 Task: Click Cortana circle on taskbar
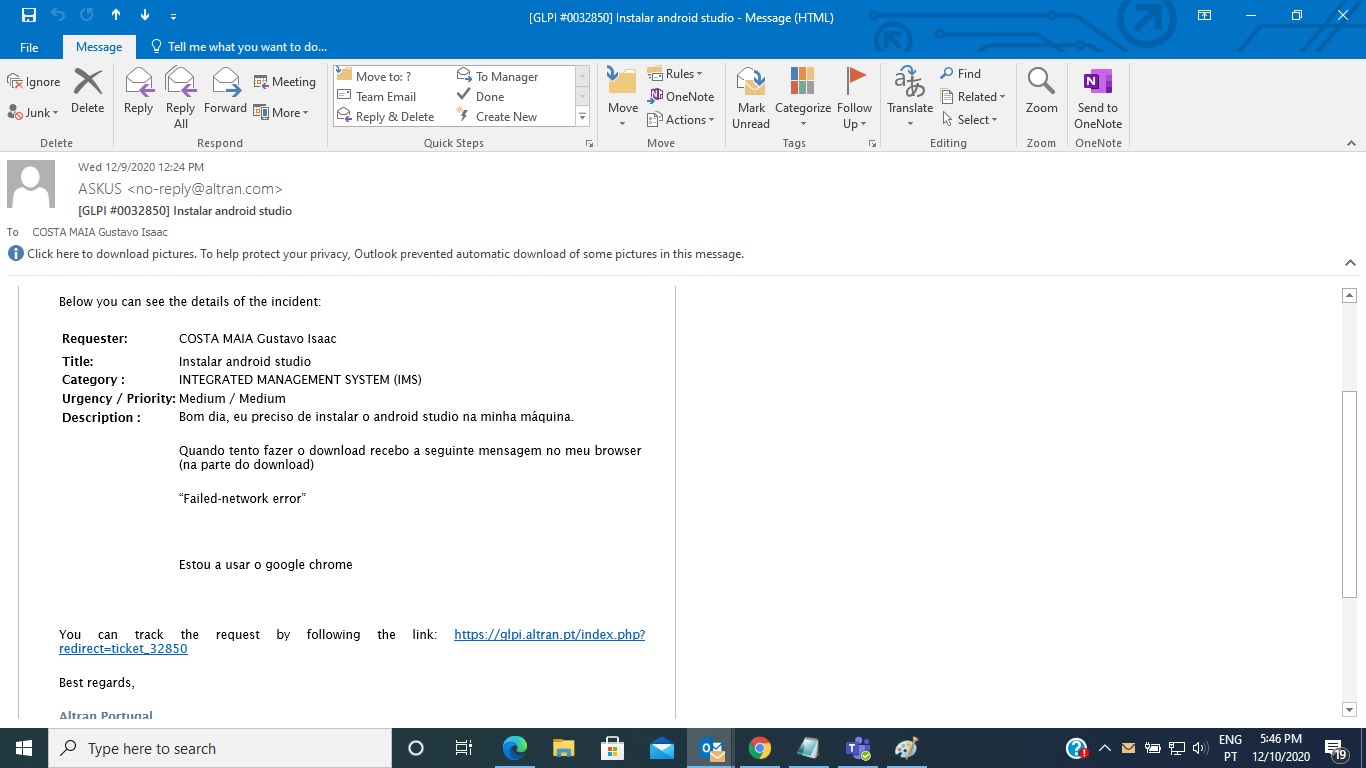pyautogui.click(x=416, y=748)
